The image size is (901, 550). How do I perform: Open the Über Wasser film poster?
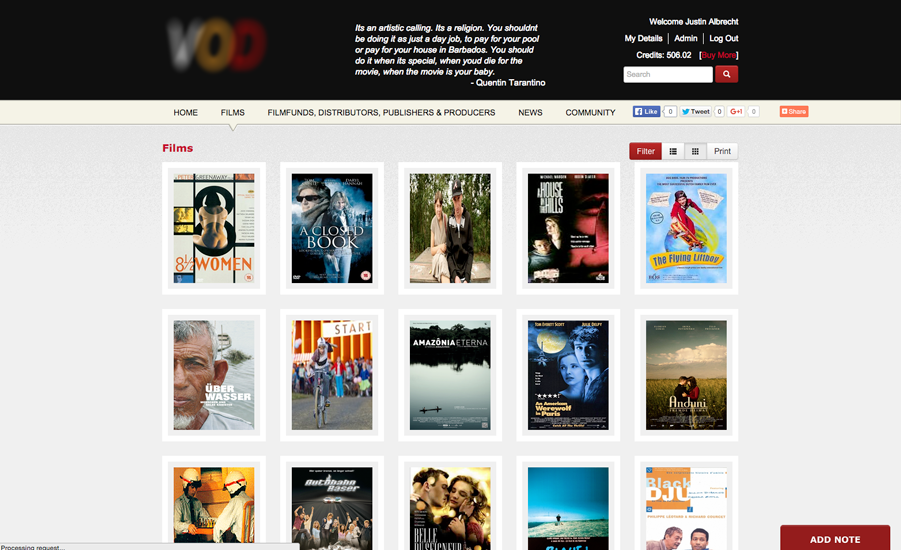(214, 375)
